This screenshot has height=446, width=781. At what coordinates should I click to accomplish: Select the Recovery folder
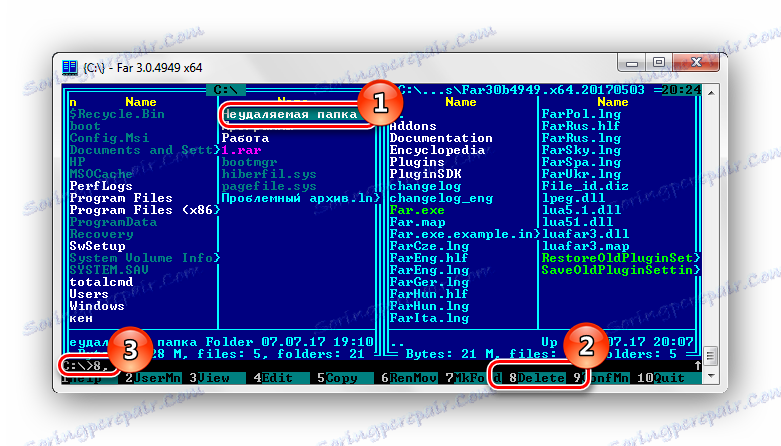tap(101, 234)
